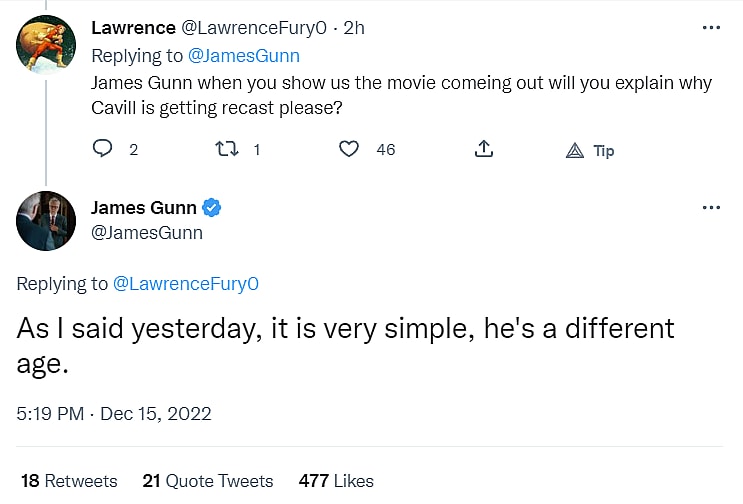Click the share icon on Lawrence's tweet
This screenshot has width=743, height=504.
483,149
